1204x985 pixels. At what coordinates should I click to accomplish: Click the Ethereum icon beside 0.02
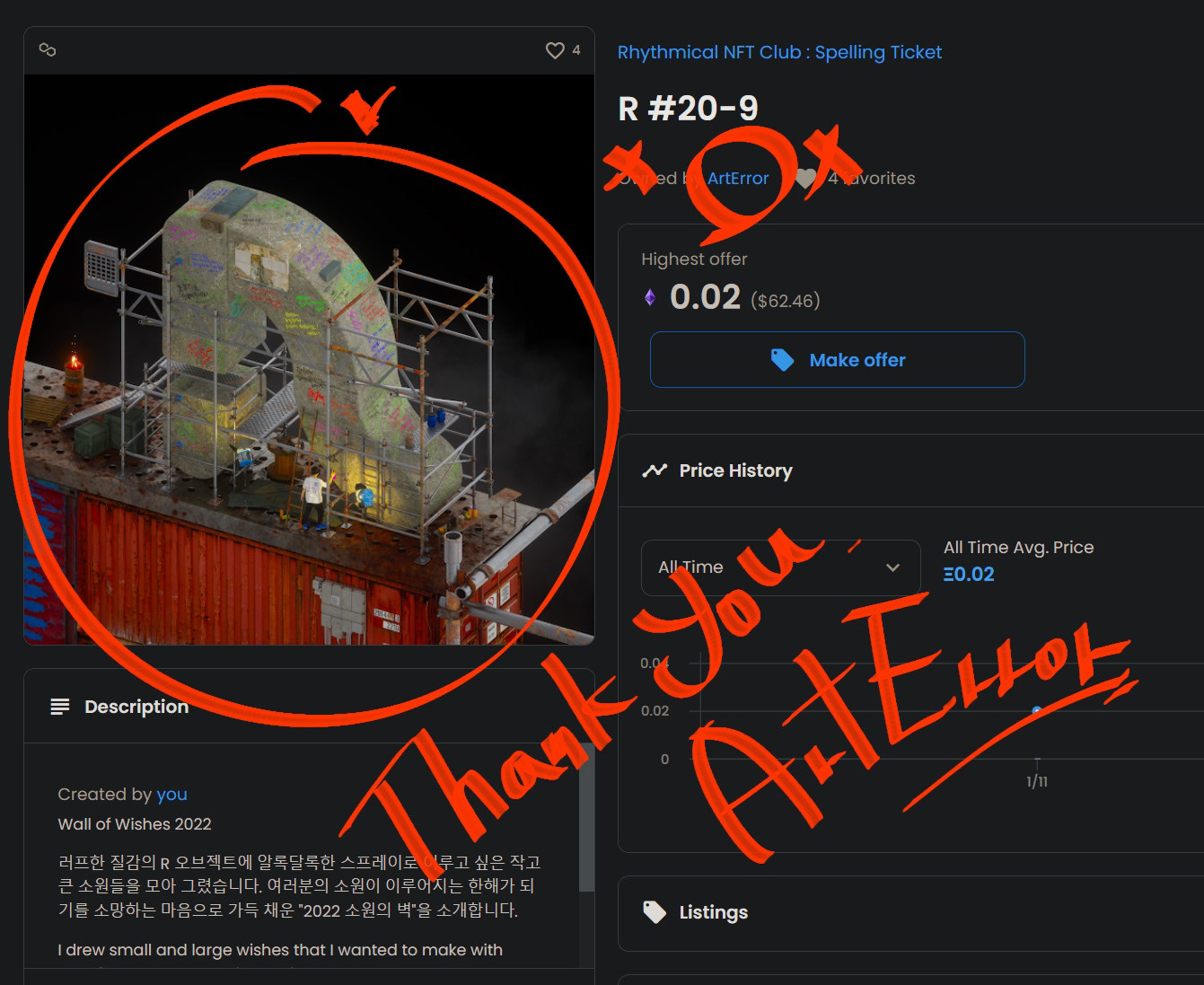[x=650, y=297]
